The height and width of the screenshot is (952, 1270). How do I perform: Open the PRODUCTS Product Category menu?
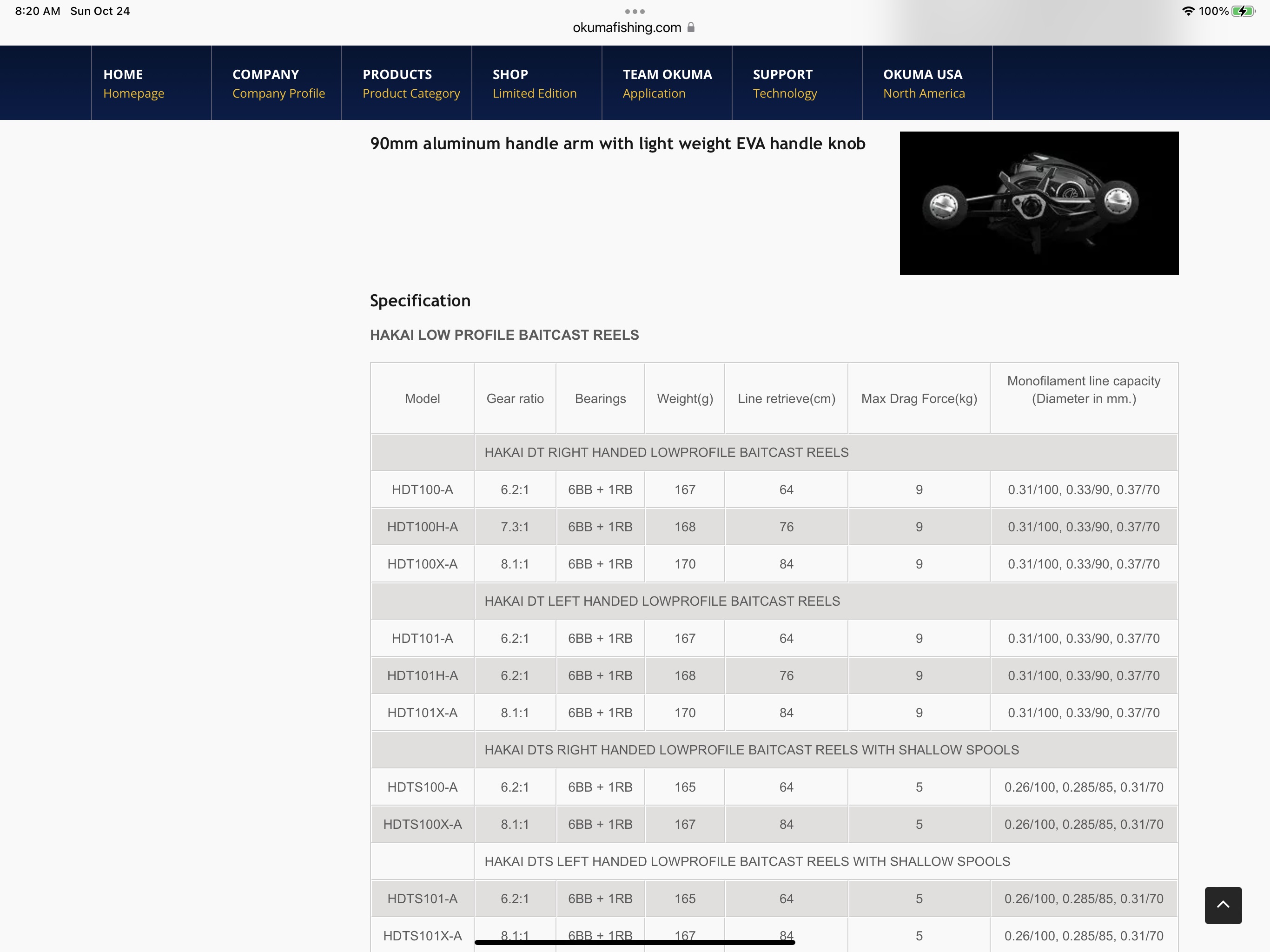click(406, 83)
